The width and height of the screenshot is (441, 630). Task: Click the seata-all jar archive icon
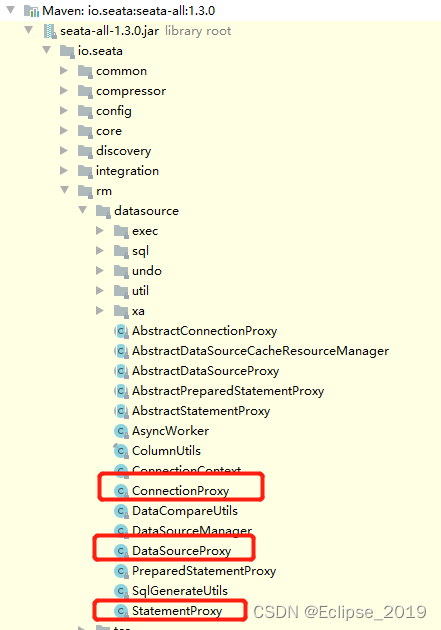point(49,31)
